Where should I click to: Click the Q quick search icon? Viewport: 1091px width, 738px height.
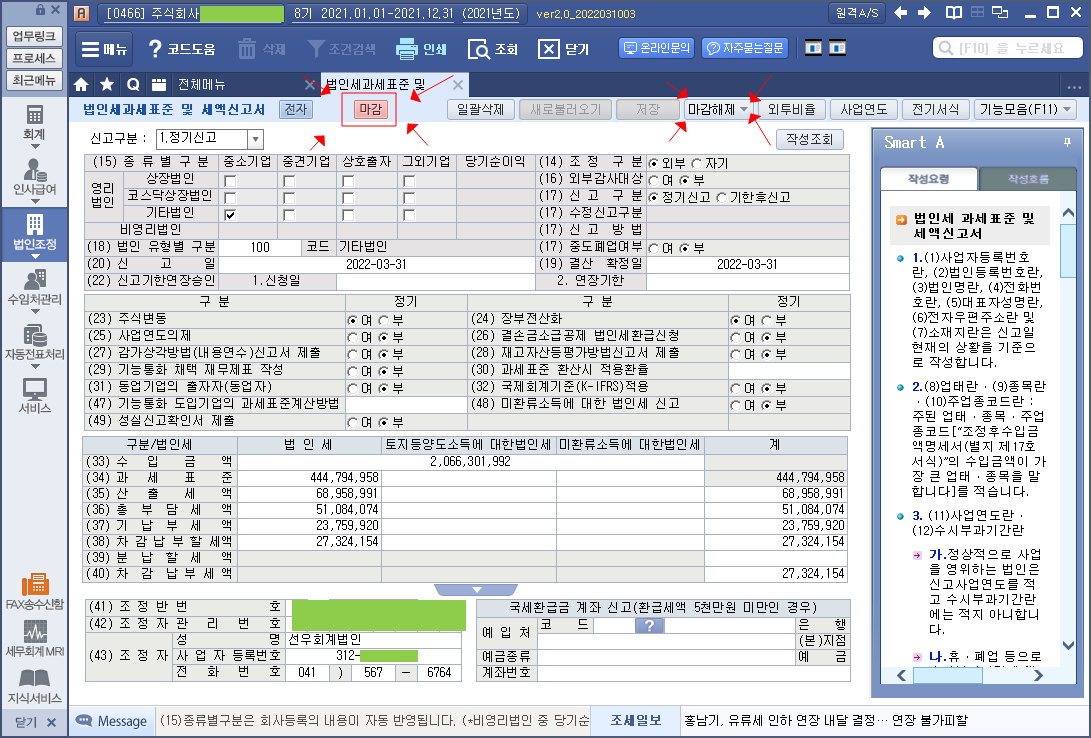tap(133, 85)
